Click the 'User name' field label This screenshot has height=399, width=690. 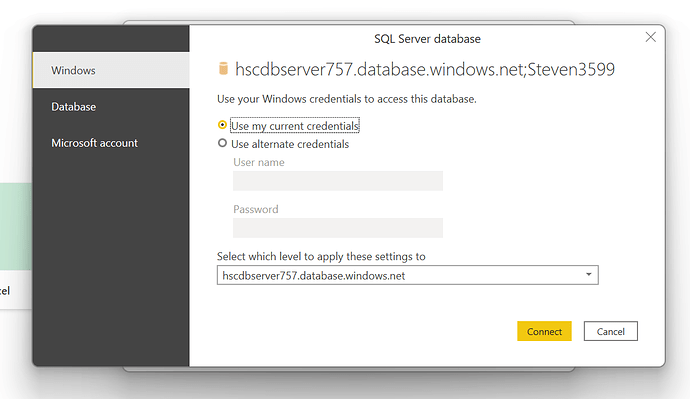259,162
